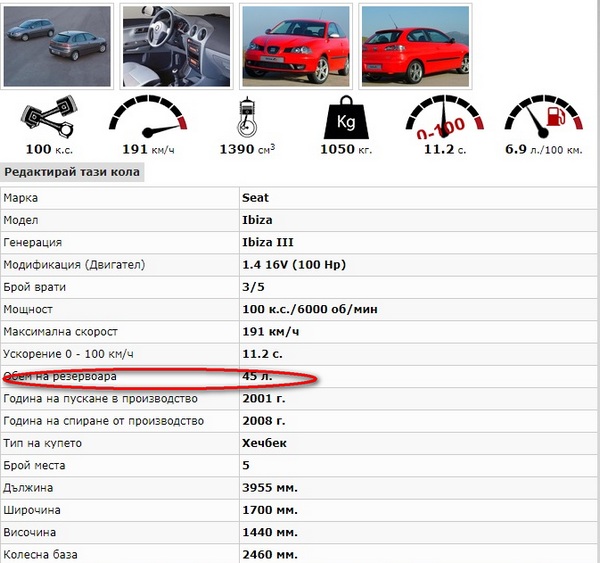Select the '6.9 л./100 км.' consumption value
This screenshot has height=563, width=600.
[x=544, y=149]
